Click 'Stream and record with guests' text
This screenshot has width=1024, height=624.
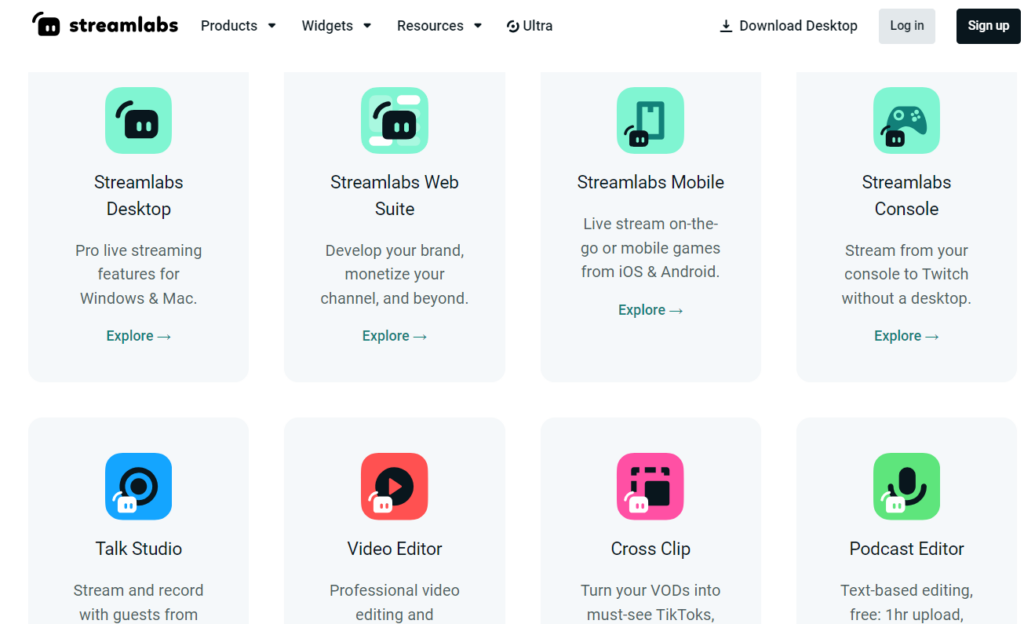138,602
